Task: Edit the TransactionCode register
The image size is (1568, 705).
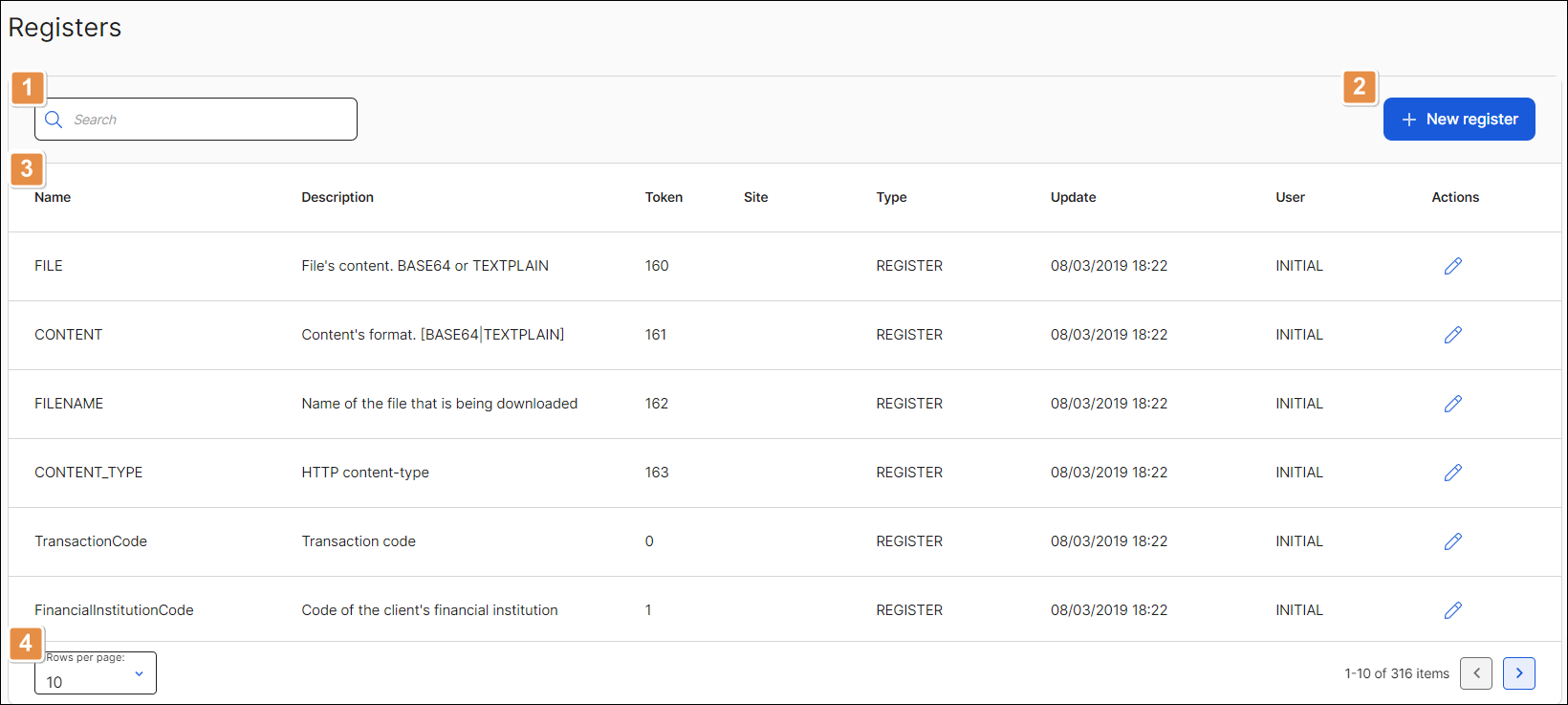Action: coord(1452,541)
